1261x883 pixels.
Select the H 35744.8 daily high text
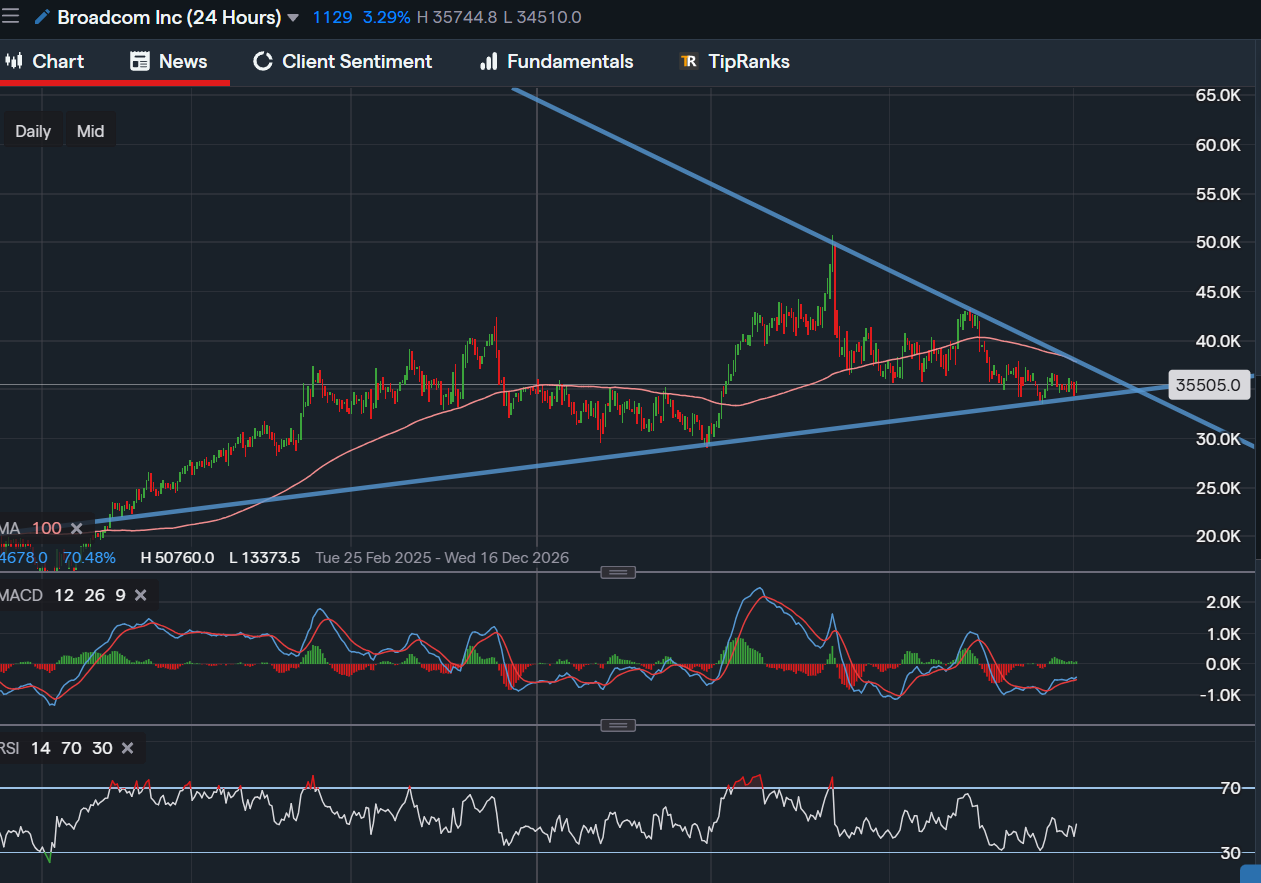(x=457, y=17)
